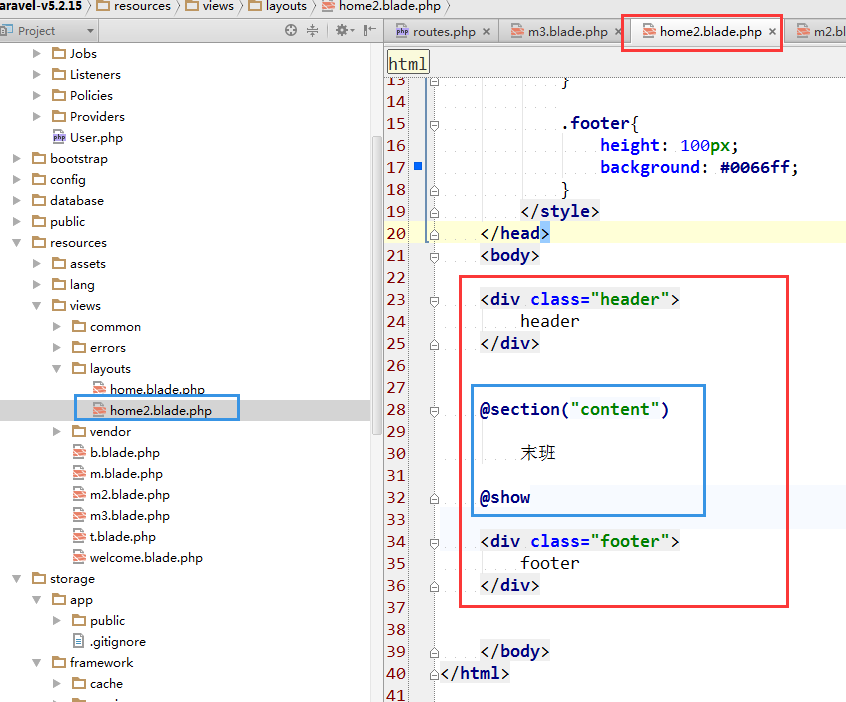This screenshot has width=846, height=702.
Task: Open the Project panel gear settings
Action: (x=341, y=31)
